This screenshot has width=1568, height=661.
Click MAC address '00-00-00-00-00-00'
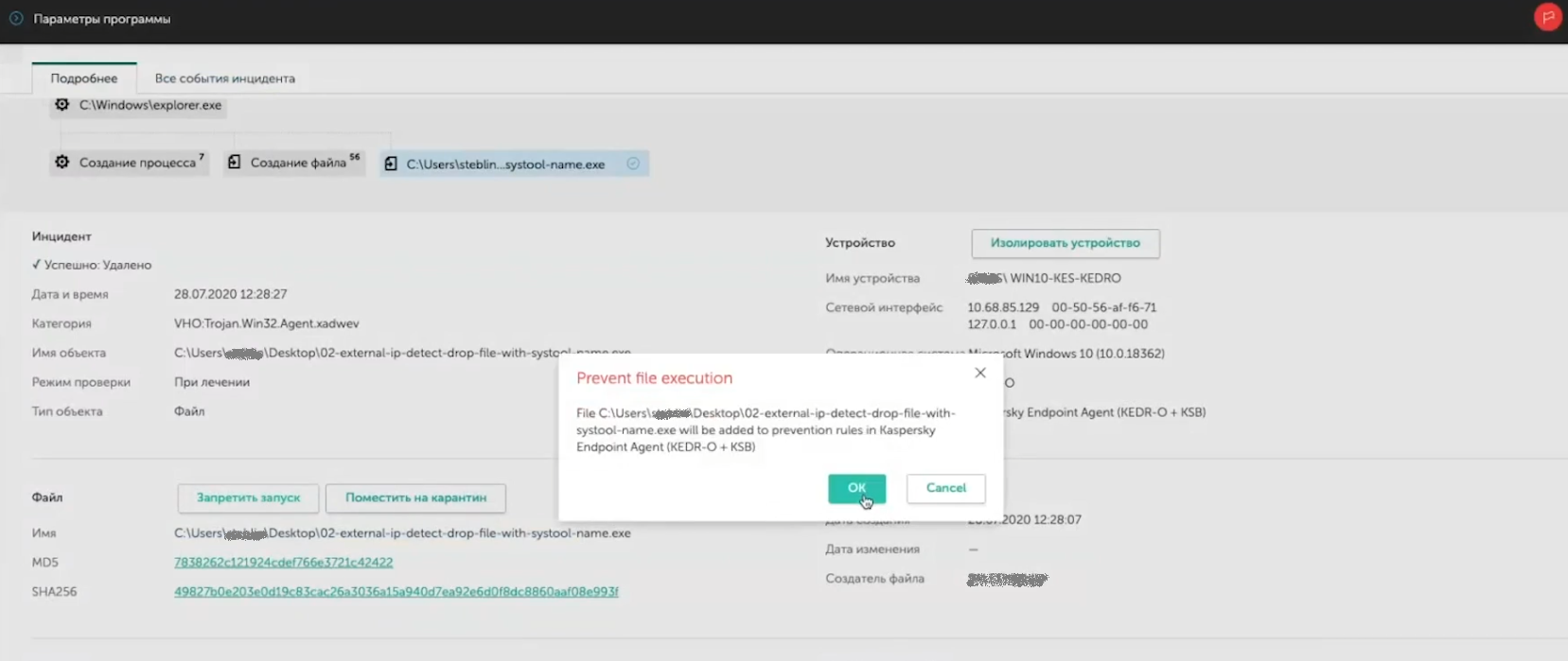tap(1088, 324)
